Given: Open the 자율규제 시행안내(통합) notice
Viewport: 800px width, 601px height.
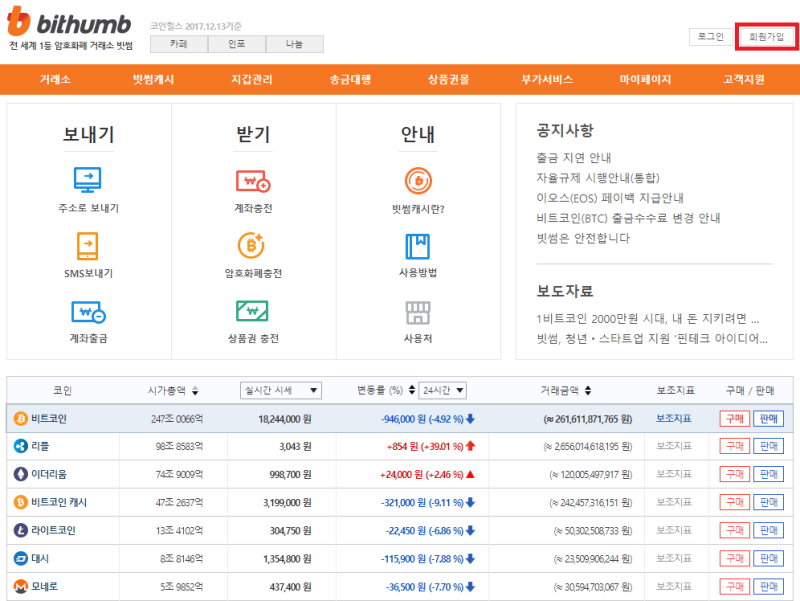Looking at the screenshot, I should [598, 178].
